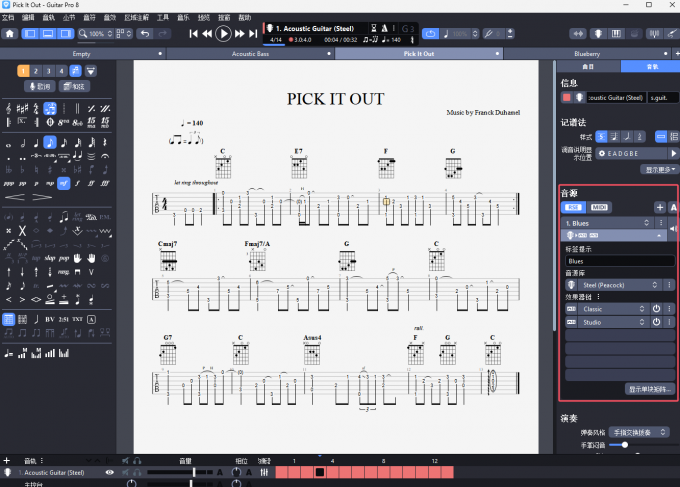This screenshot has height=487, width=680.
Task: Jump to the beginning of the score
Action: tap(194, 33)
